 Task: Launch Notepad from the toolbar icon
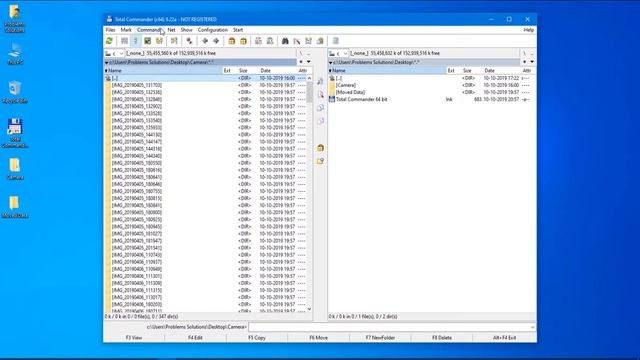(x=336, y=41)
